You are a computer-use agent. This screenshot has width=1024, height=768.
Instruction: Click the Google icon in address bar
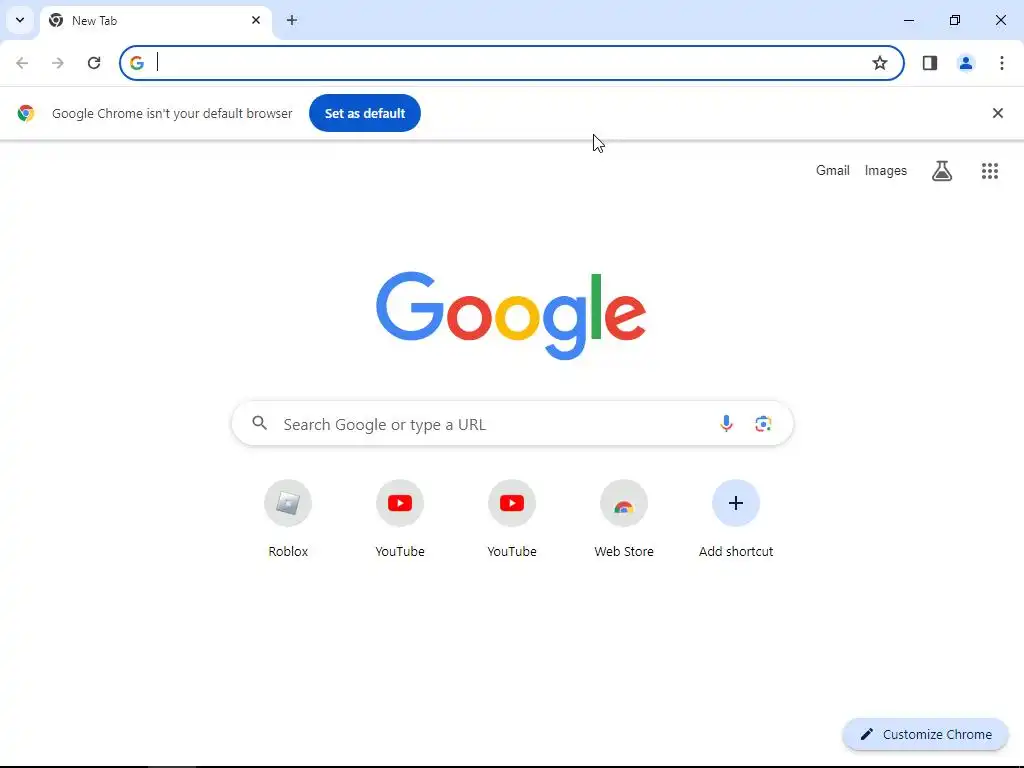point(136,63)
